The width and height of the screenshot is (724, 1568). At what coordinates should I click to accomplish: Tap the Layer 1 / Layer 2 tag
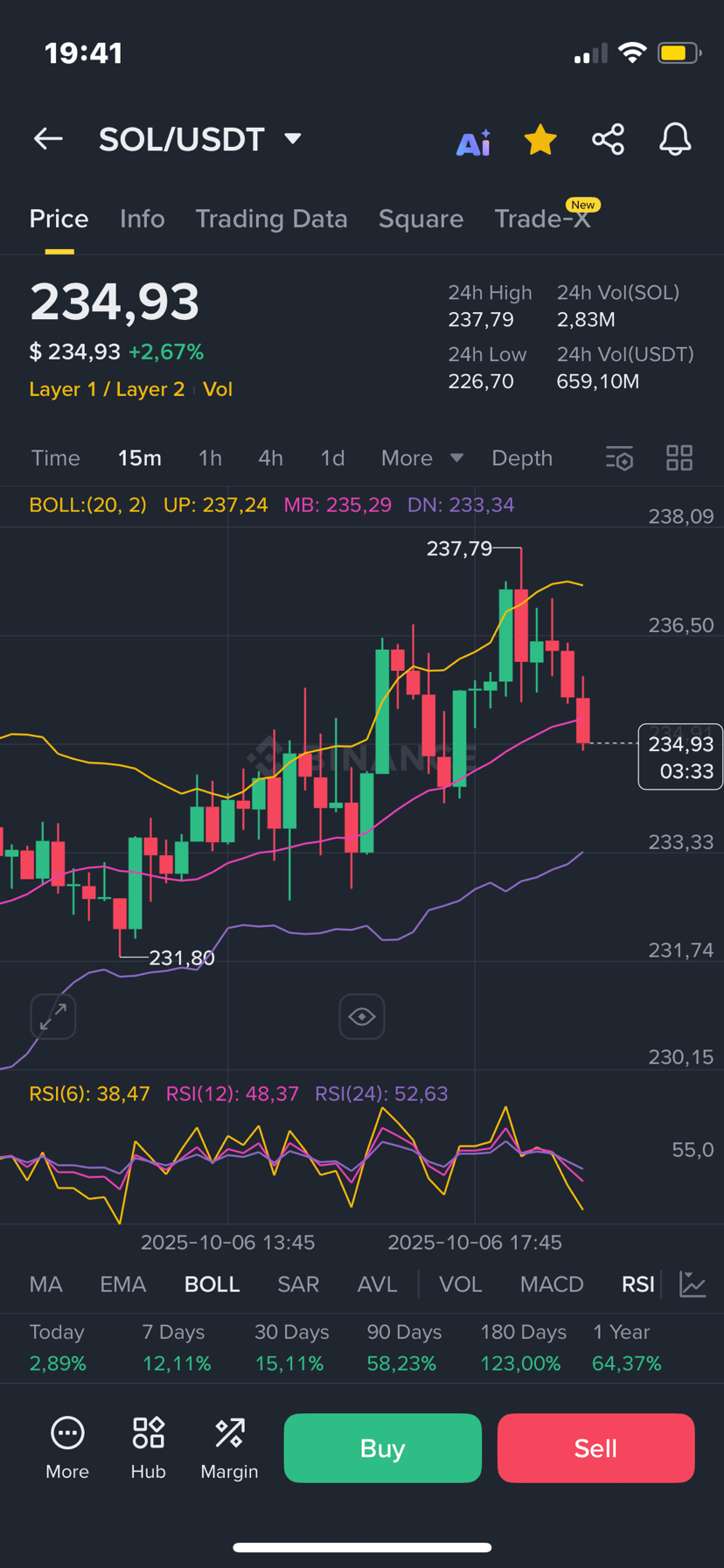pos(107,389)
